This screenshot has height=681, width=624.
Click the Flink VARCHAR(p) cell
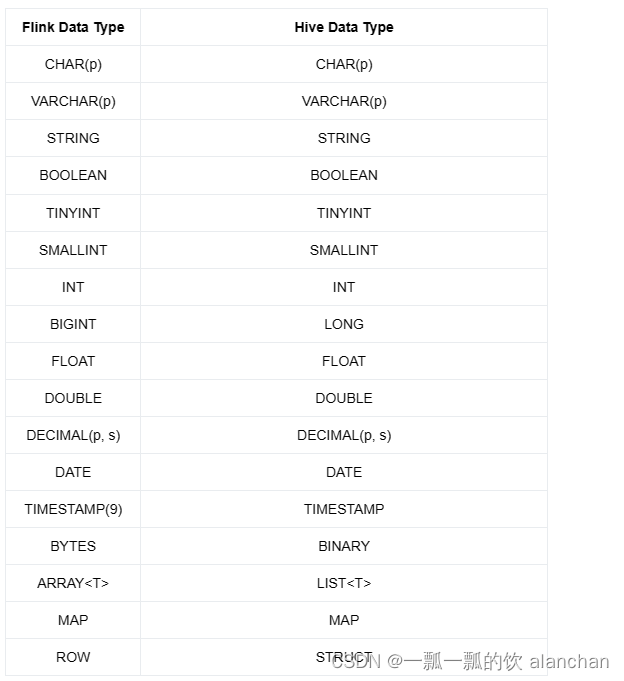point(73,101)
